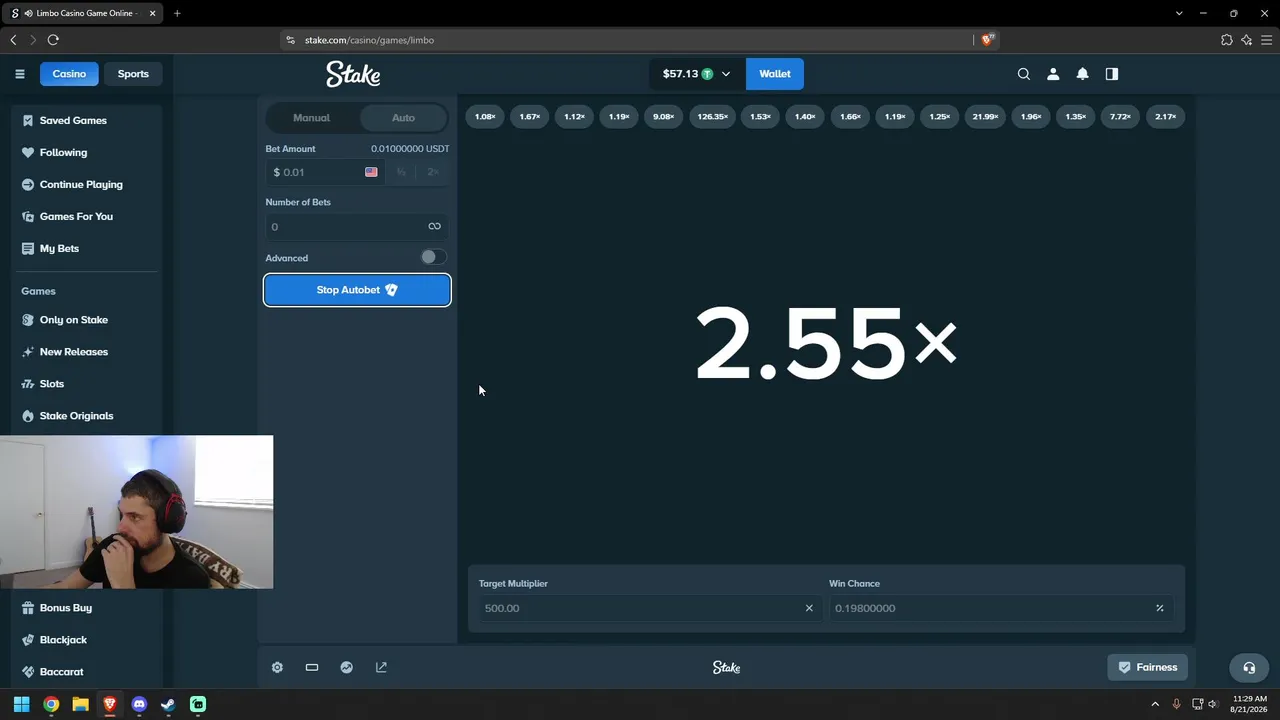Click the Win Chance field showing 0.19800000
Viewport: 1280px width, 720px height.
(x=1001, y=608)
